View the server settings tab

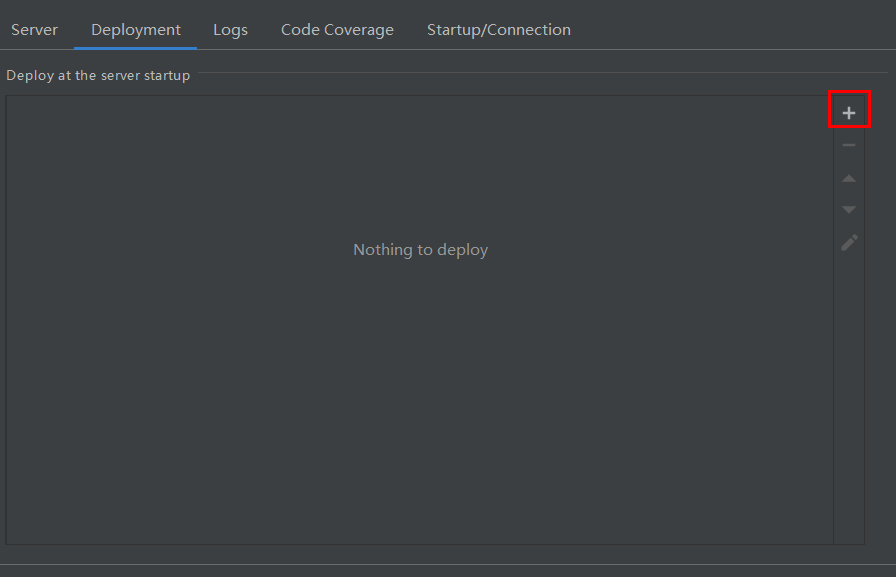(35, 30)
